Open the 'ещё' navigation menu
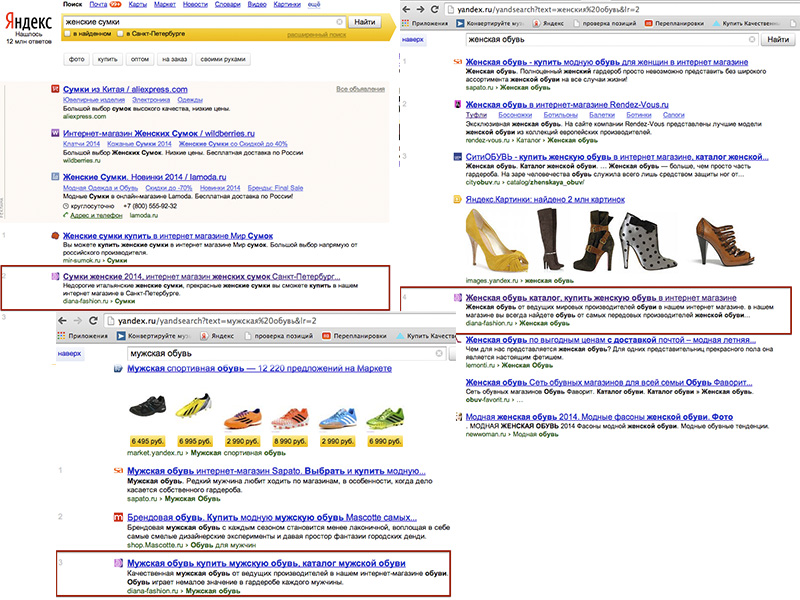This screenshot has width=800, height=600. 314,4
